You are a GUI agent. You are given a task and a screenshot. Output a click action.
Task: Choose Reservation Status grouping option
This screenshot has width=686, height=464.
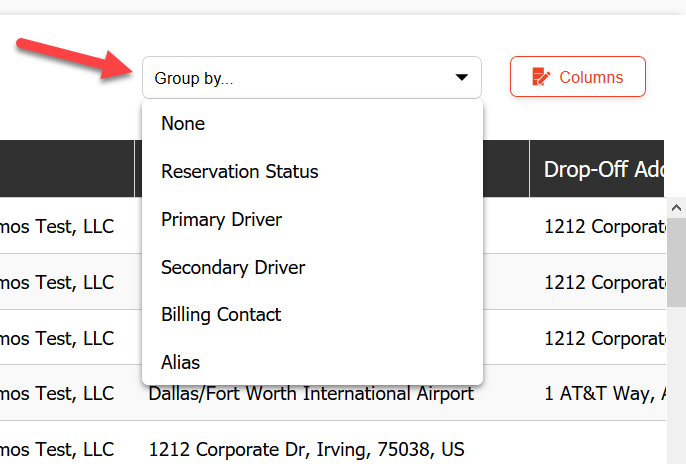[x=239, y=171]
